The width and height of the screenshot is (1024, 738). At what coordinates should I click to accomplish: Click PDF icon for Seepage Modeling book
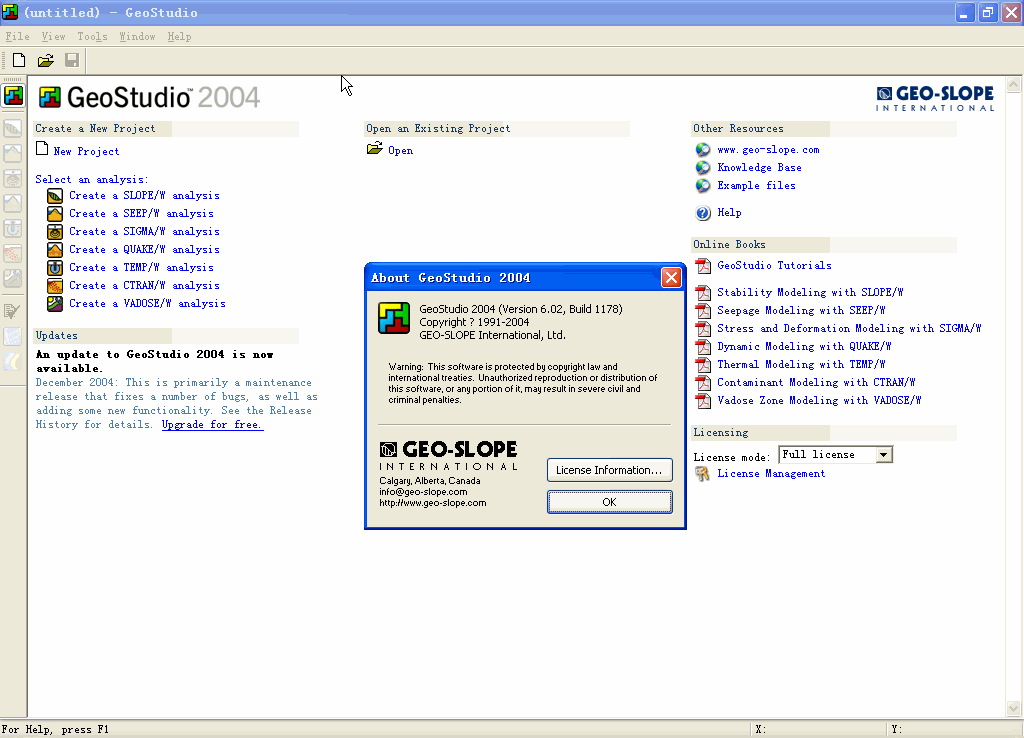point(703,311)
